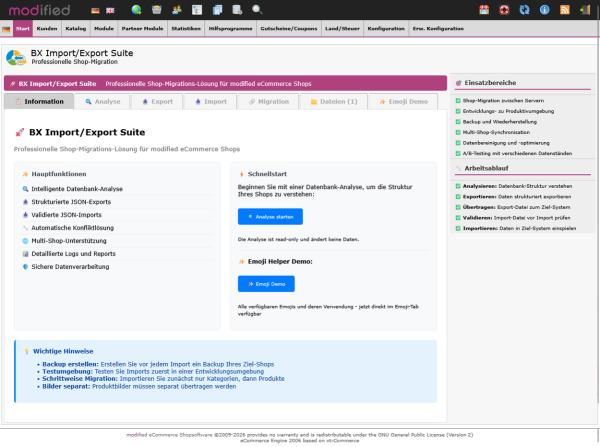Click the German flag language icon
Image resolution: width=600 pixels, height=447 pixels.
coord(95,10)
